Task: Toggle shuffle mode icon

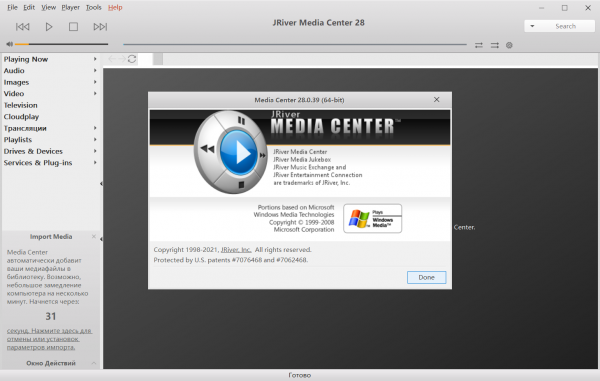Action: tap(495, 45)
